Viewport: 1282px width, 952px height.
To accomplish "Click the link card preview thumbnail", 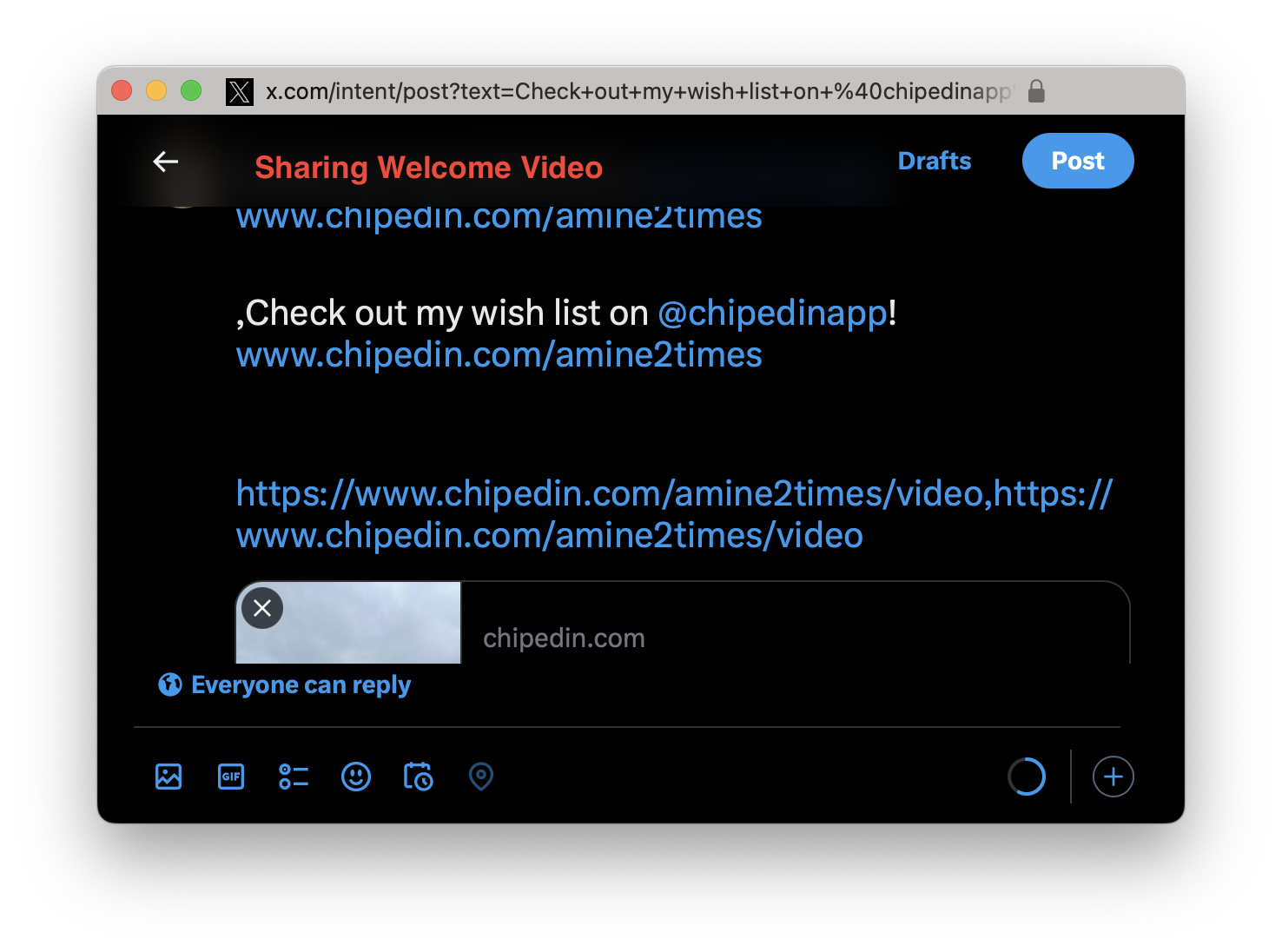I will pos(348,623).
